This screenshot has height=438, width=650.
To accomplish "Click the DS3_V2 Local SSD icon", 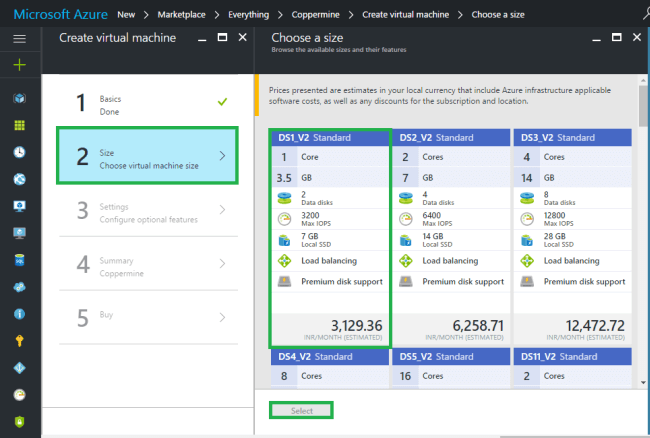I will (527, 240).
